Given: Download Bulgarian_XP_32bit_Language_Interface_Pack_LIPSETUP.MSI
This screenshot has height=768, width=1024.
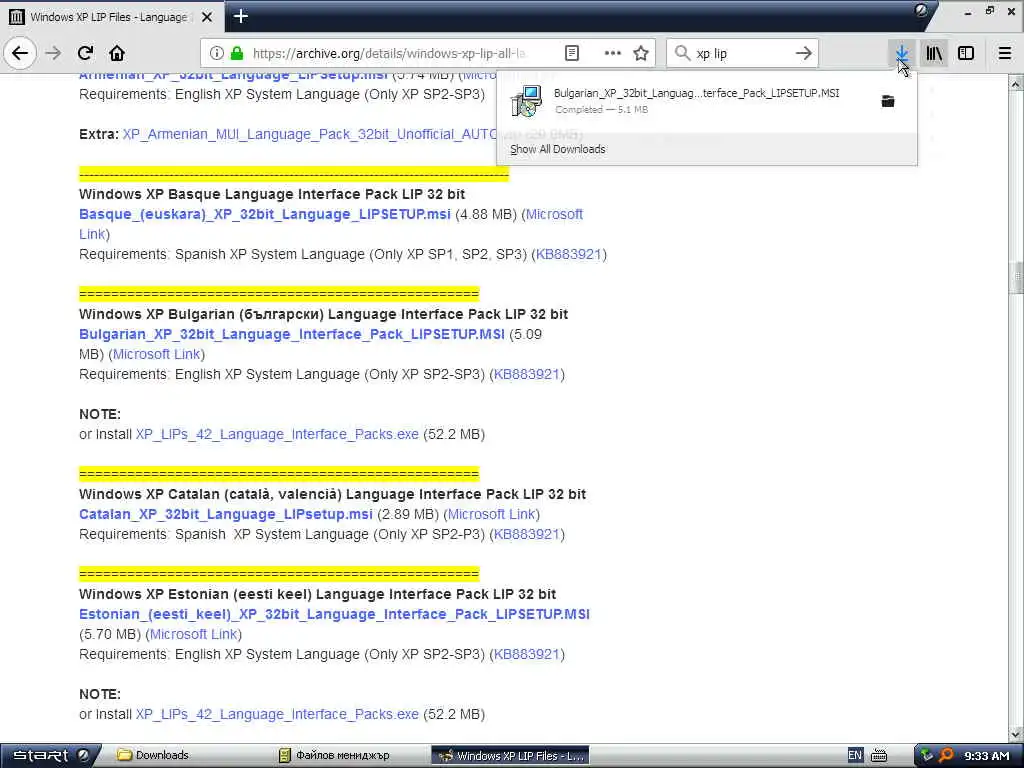Looking at the screenshot, I should tap(292, 334).
